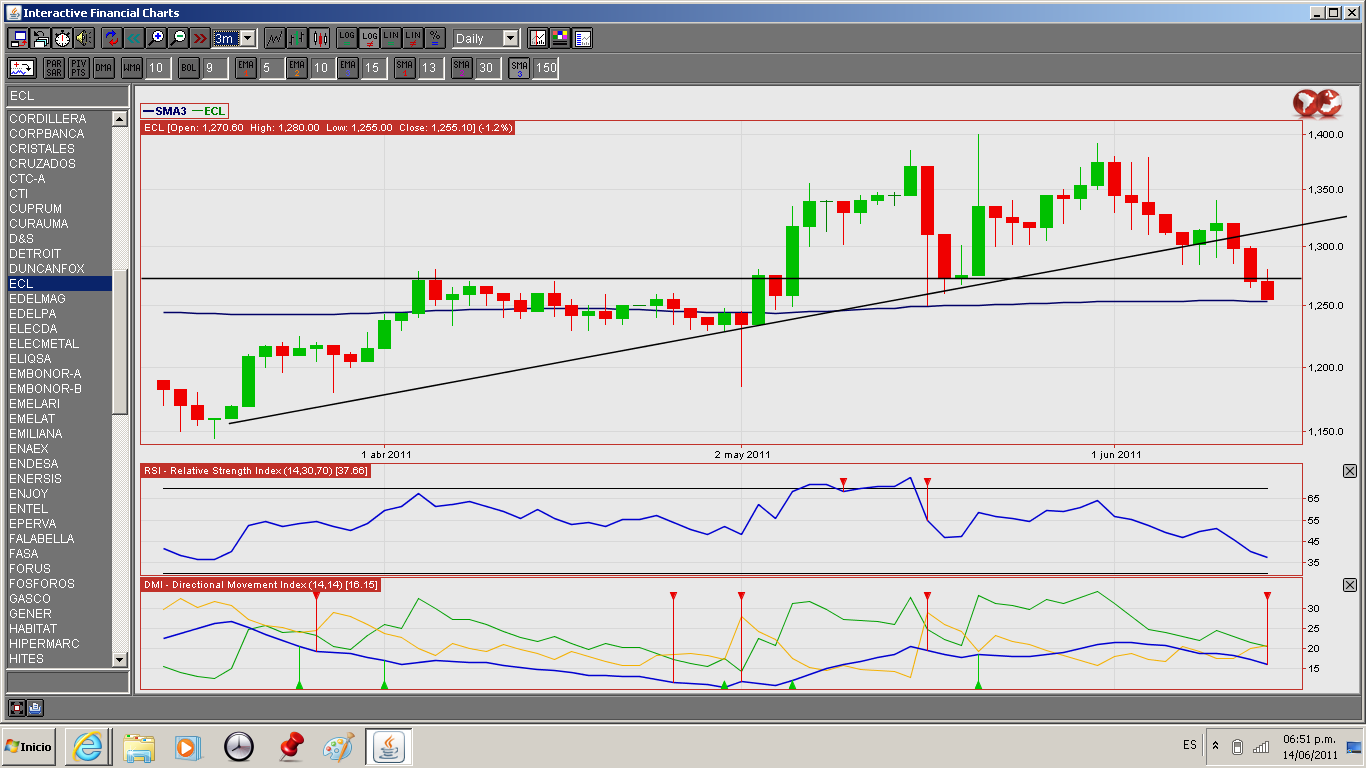Click the color palette settings icon
The image size is (1366, 768).
pos(560,38)
